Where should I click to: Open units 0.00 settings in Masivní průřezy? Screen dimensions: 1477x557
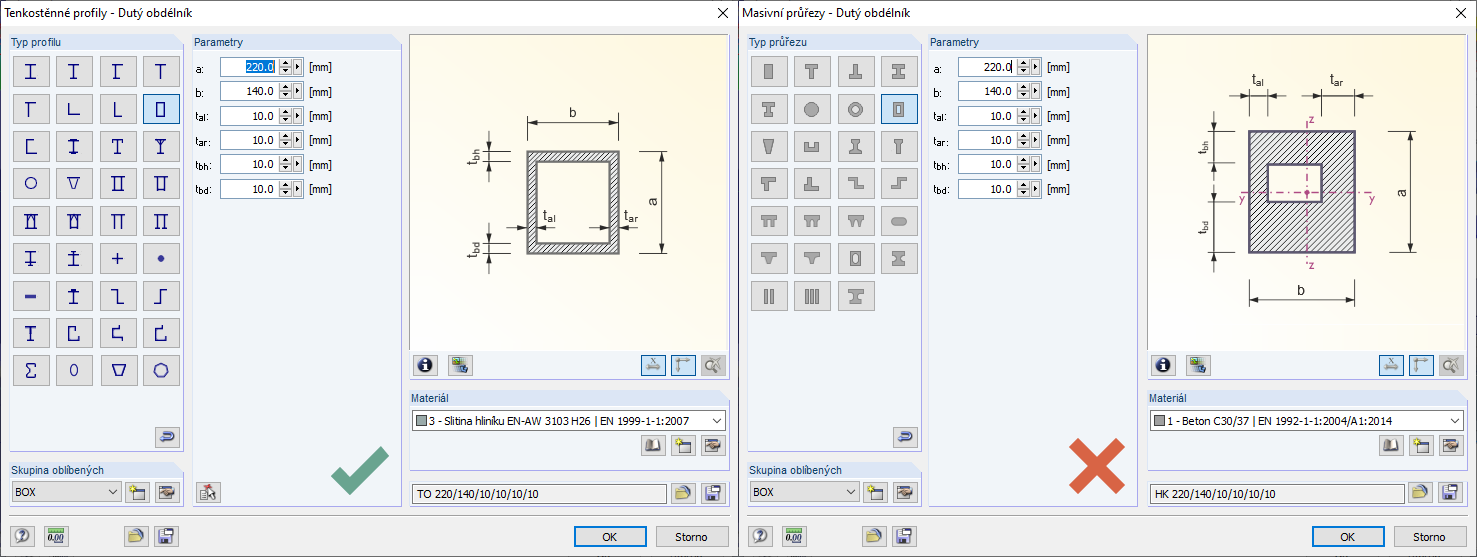point(794,536)
